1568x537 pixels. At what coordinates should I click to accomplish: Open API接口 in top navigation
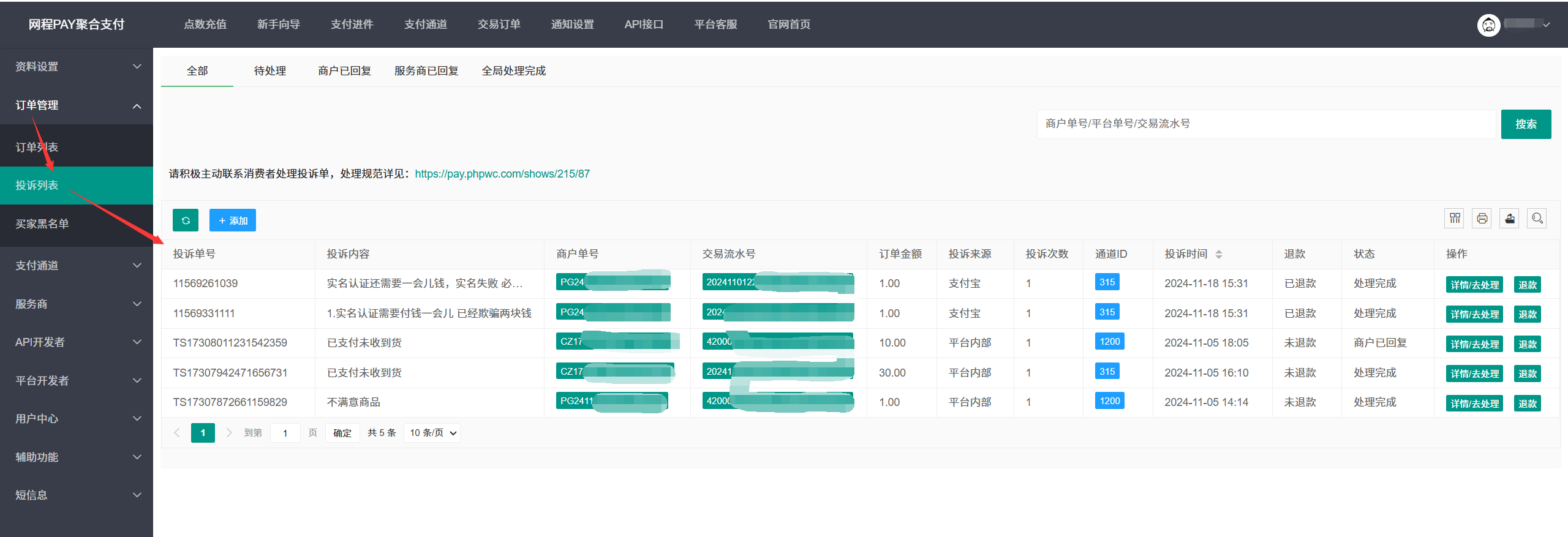pyautogui.click(x=644, y=24)
